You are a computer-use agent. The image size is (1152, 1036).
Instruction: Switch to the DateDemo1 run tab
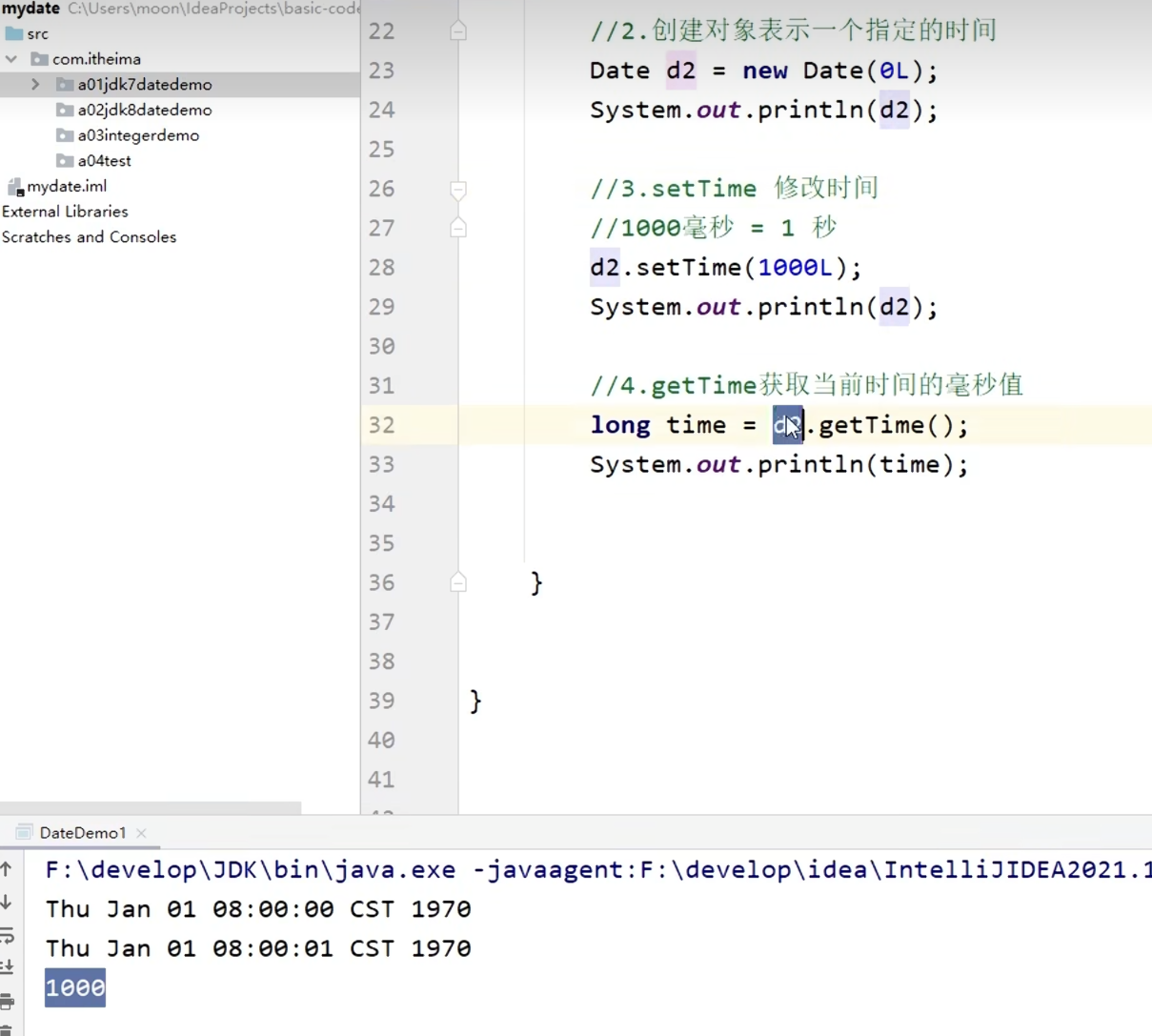82,833
